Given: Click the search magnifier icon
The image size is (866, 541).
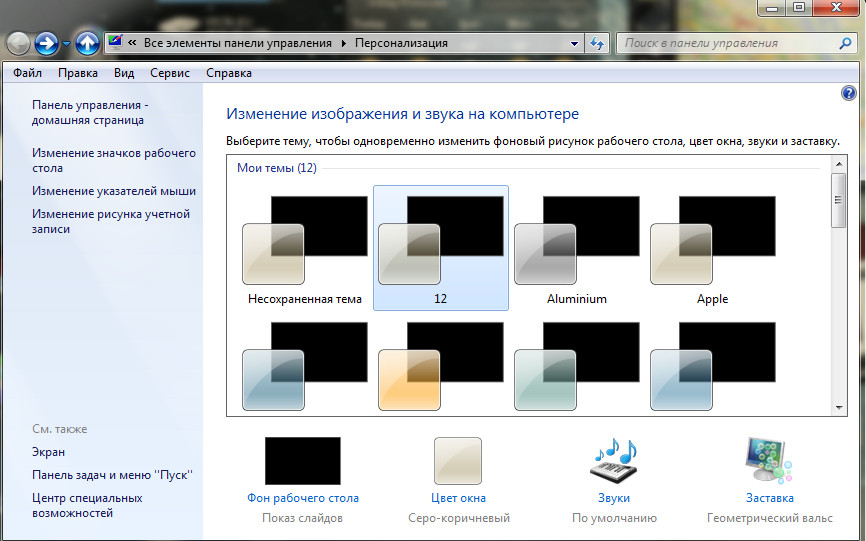Looking at the screenshot, I should 845,44.
